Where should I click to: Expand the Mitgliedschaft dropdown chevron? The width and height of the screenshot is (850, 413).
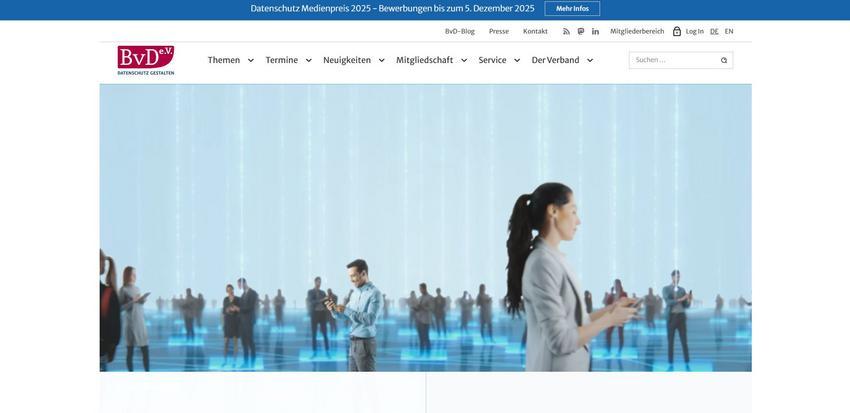[x=464, y=60]
